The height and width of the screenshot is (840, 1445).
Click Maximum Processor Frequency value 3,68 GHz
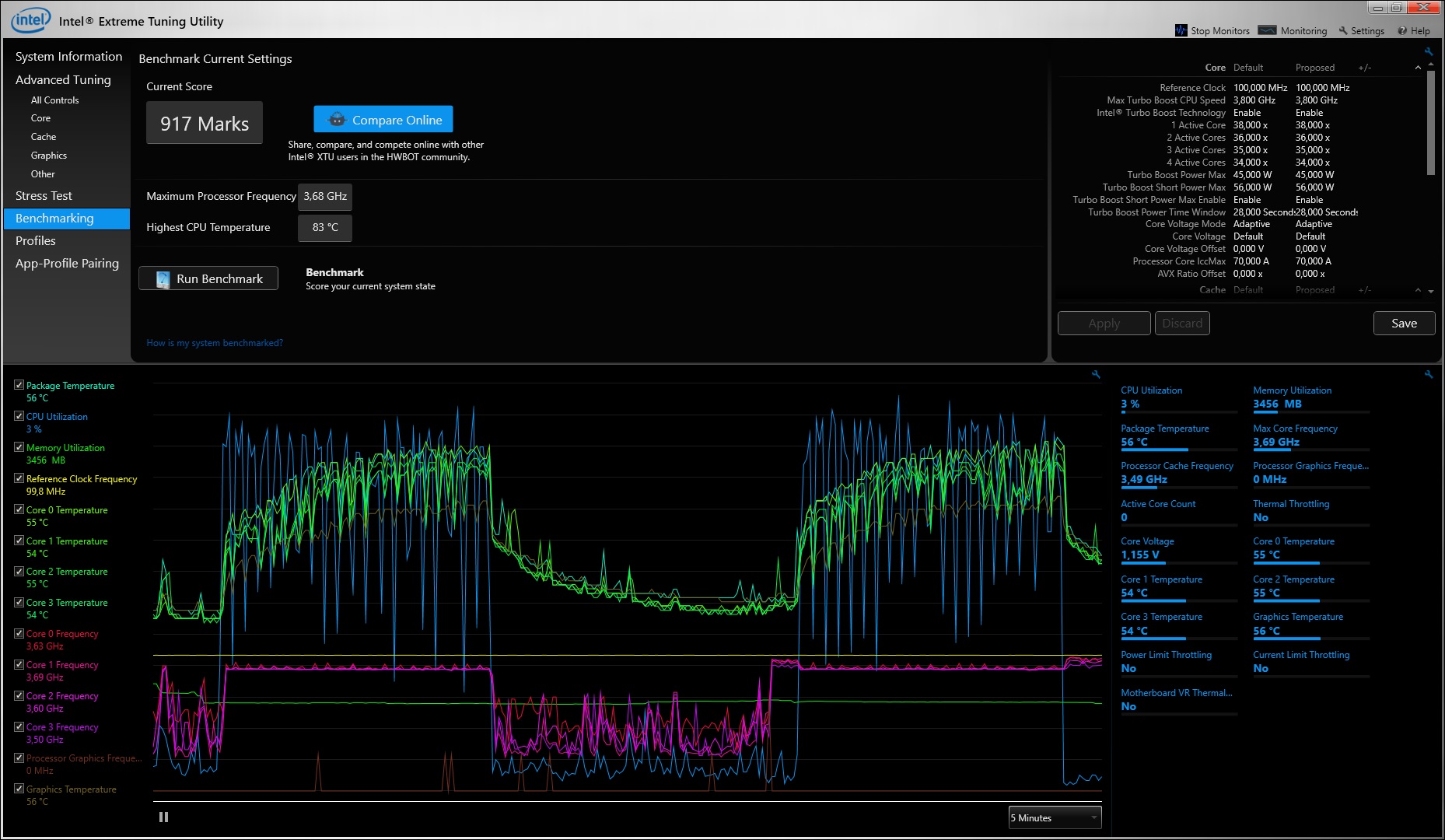325,197
